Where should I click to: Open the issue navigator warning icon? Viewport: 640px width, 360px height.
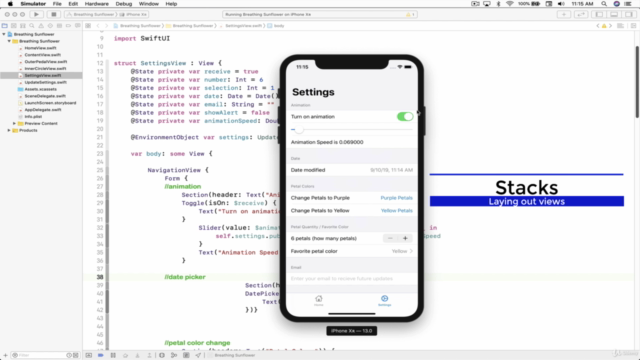pos(41,26)
